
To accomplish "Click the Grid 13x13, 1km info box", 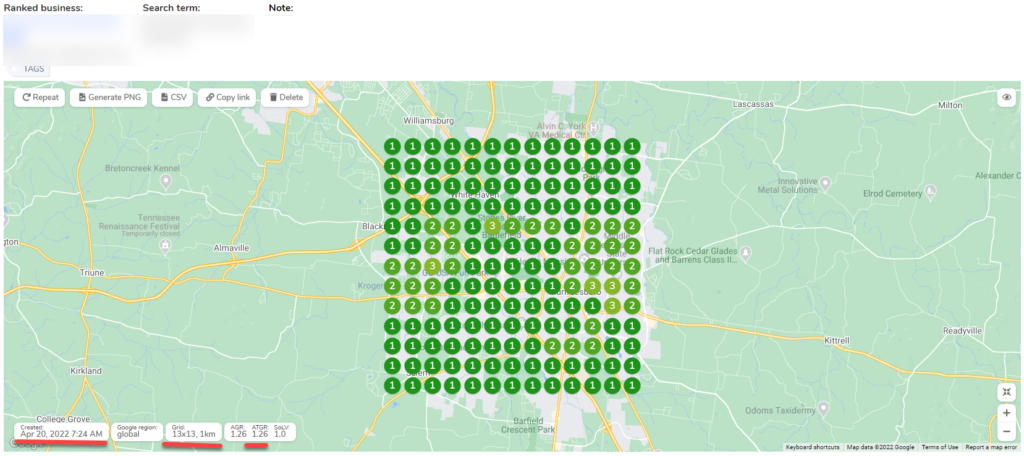I will (x=193, y=431).
